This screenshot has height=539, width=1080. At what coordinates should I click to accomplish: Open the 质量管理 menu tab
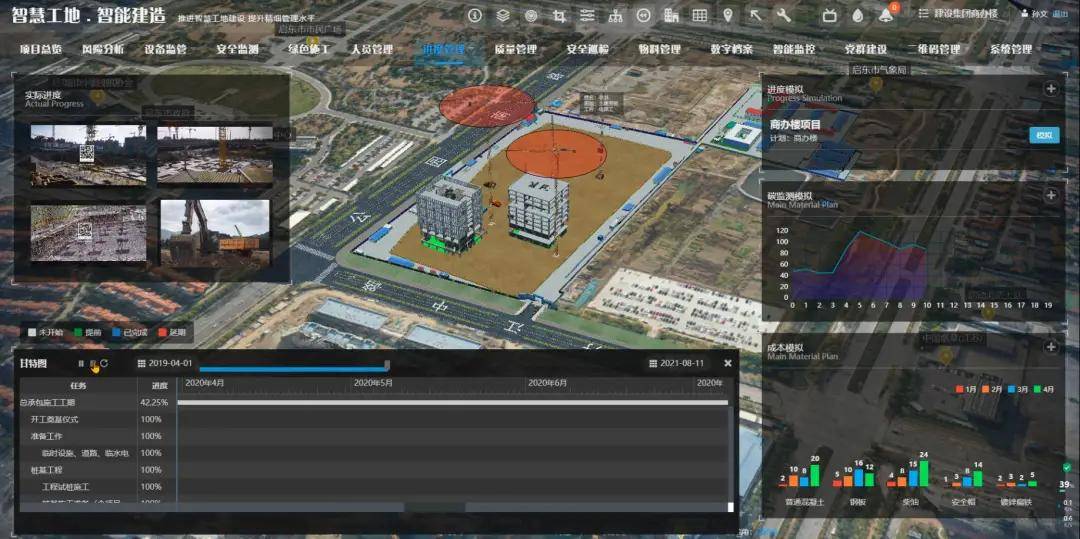516,49
